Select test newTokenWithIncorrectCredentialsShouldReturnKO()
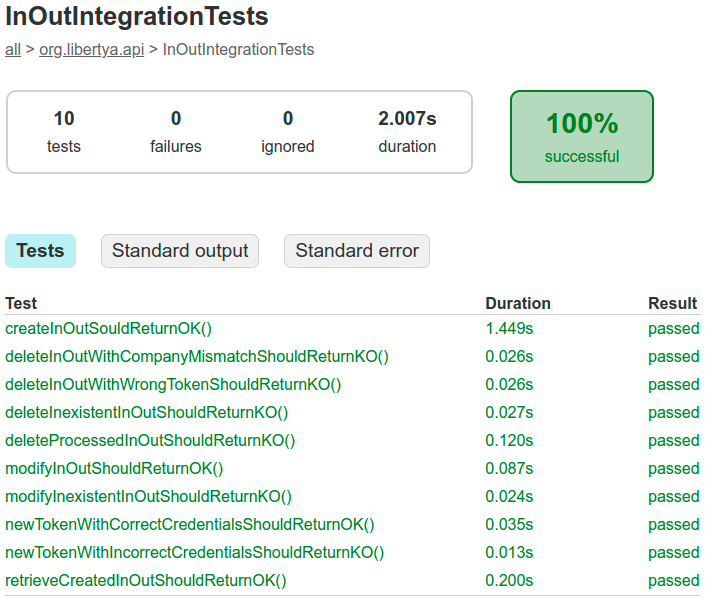Viewport: 705px width, 602px height. [195, 552]
